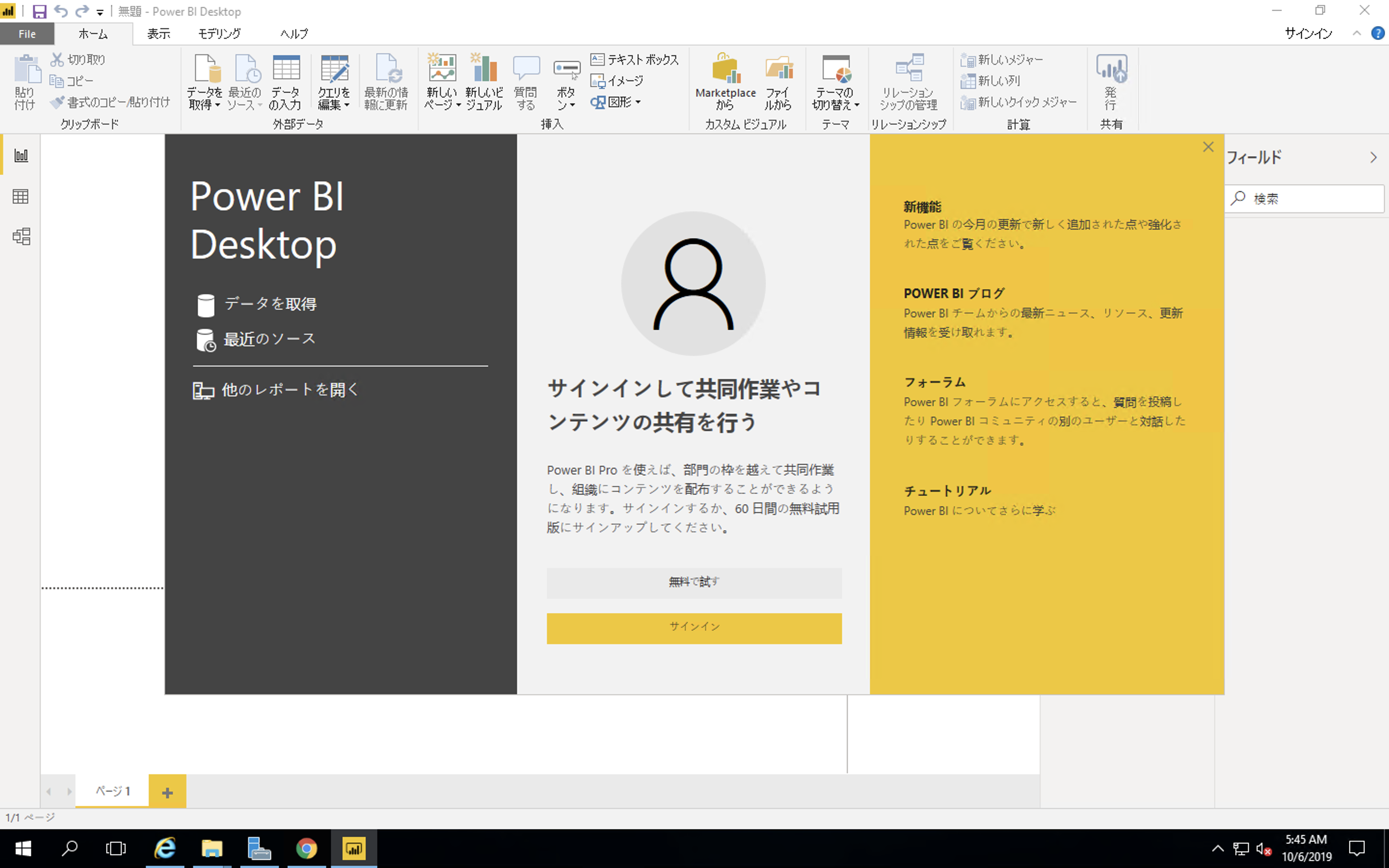The width and height of the screenshot is (1389, 868).
Task: Open Task View on taskbar
Action: 116,848
